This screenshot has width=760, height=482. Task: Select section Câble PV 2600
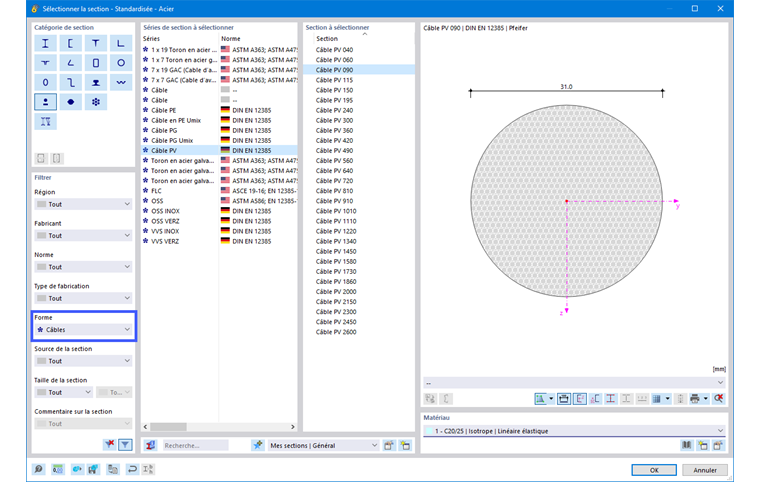[359, 332]
